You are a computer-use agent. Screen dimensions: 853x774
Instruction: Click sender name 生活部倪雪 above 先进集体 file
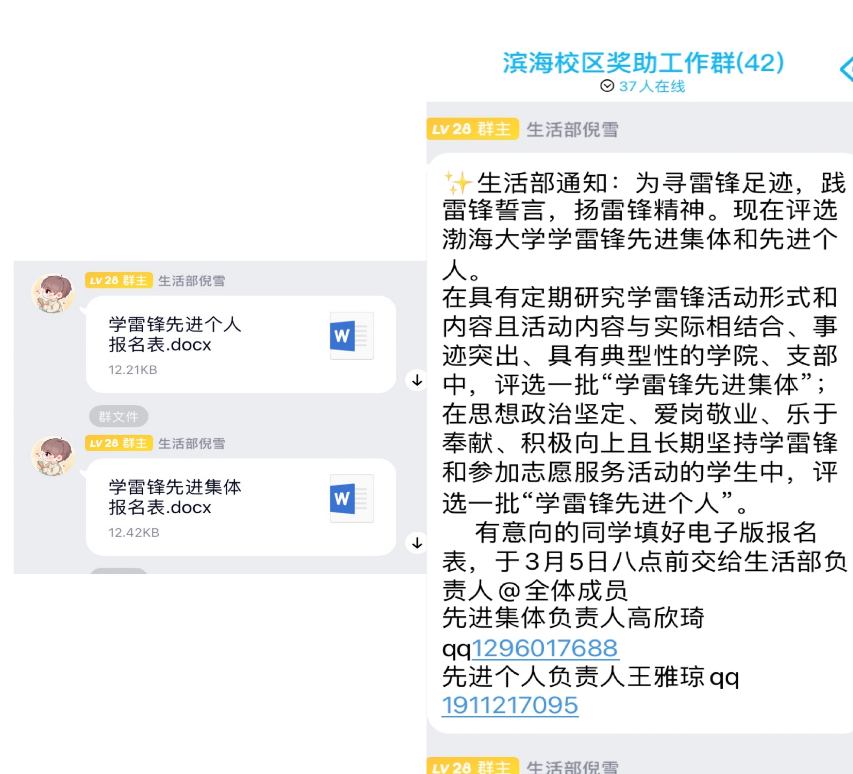click(x=191, y=443)
